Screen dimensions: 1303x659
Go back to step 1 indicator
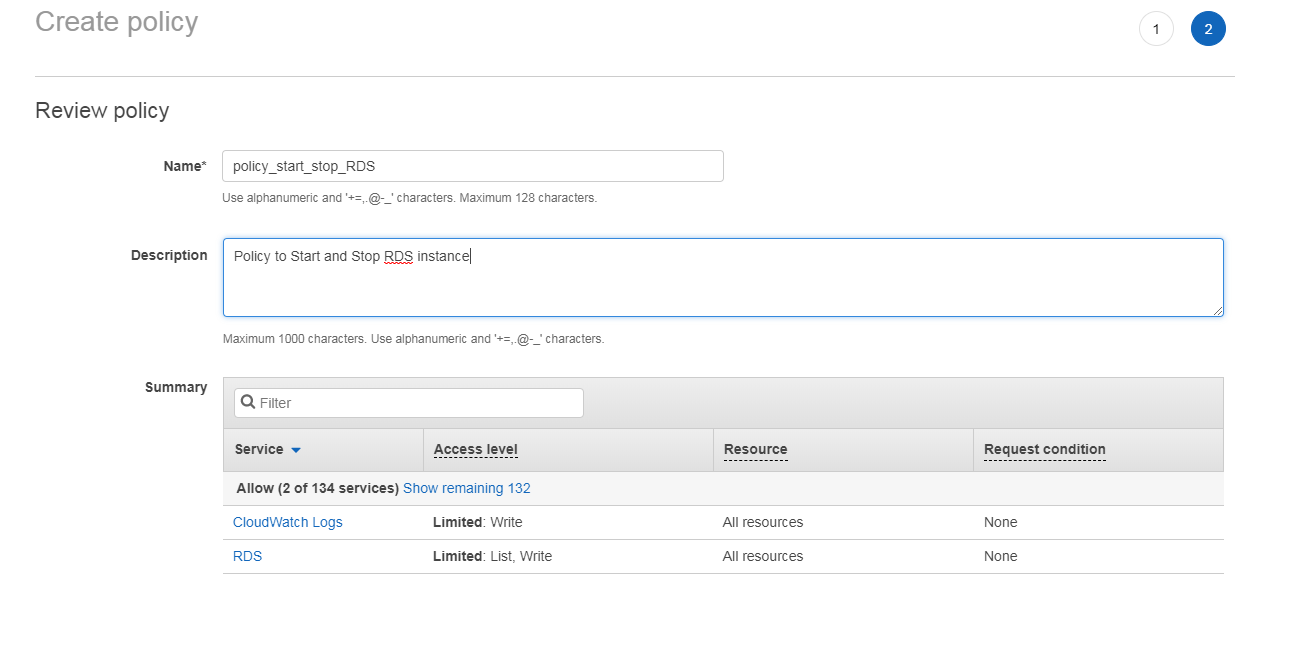[x=1156, y=29]
